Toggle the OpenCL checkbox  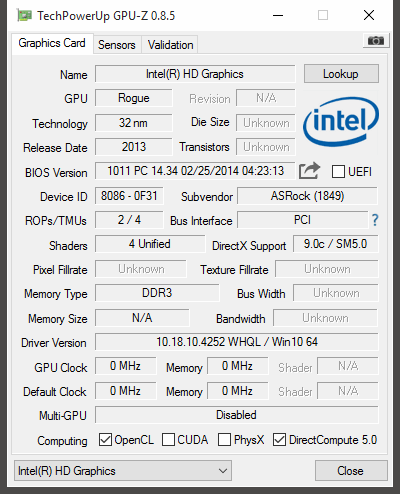click(x=105, y=440)
